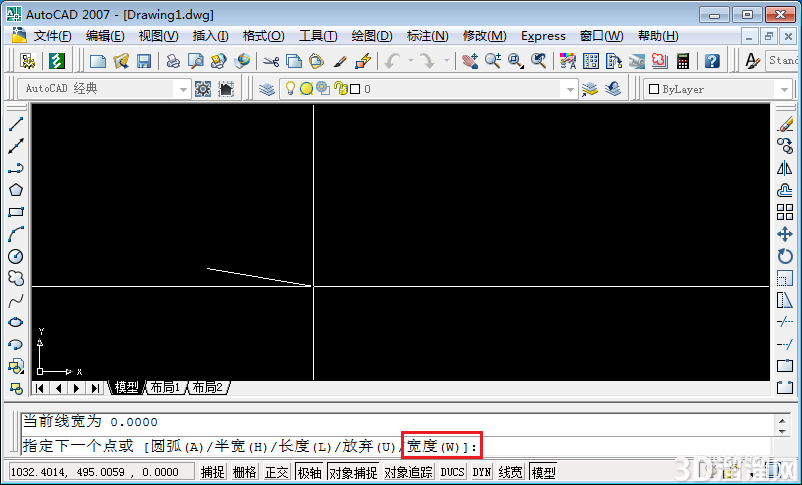This screenshot has height=485, width=802.
Task: Click the New drawing icon
Action: 97,61
